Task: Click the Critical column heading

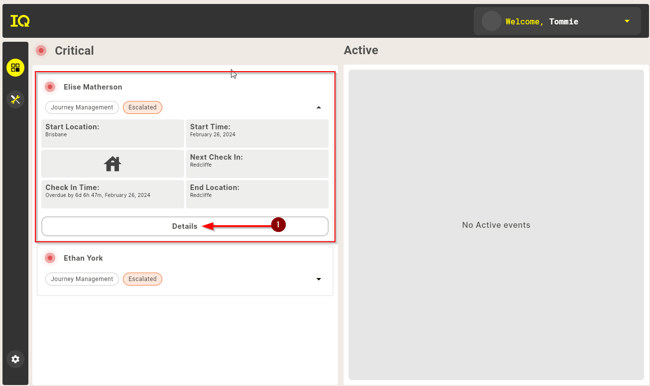Action: coord(74,51)
